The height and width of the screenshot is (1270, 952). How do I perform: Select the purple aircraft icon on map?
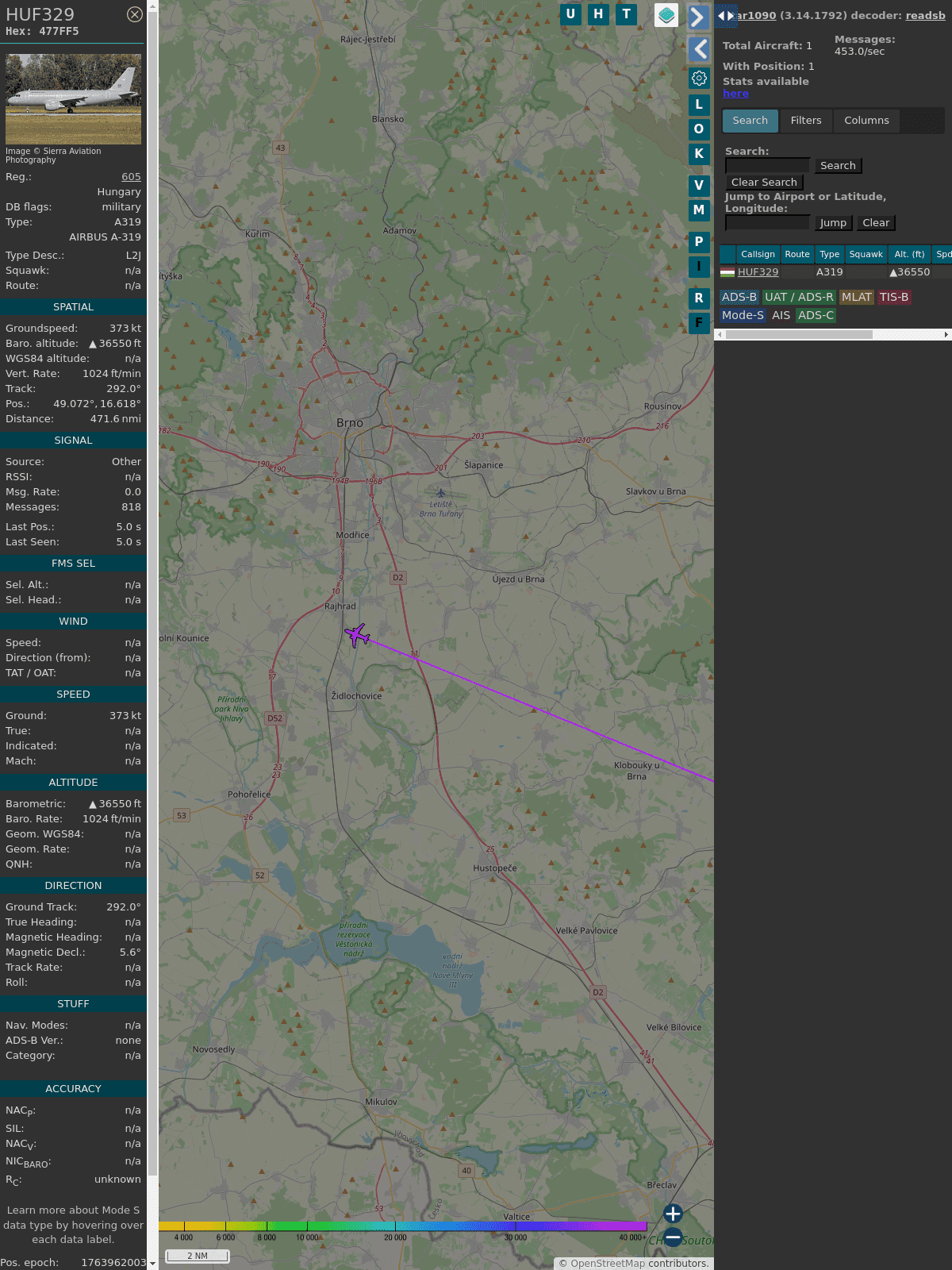point(357,635)
